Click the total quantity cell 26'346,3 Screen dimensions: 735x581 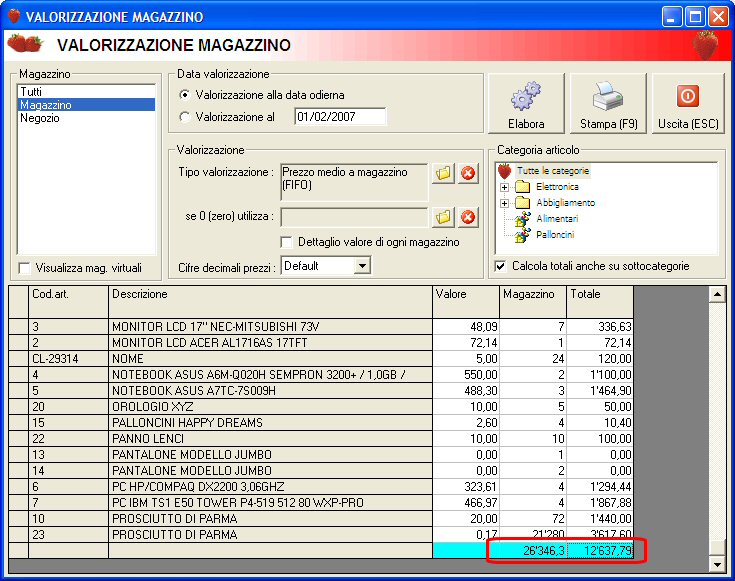pyautogui.click(x=533, y=551)
